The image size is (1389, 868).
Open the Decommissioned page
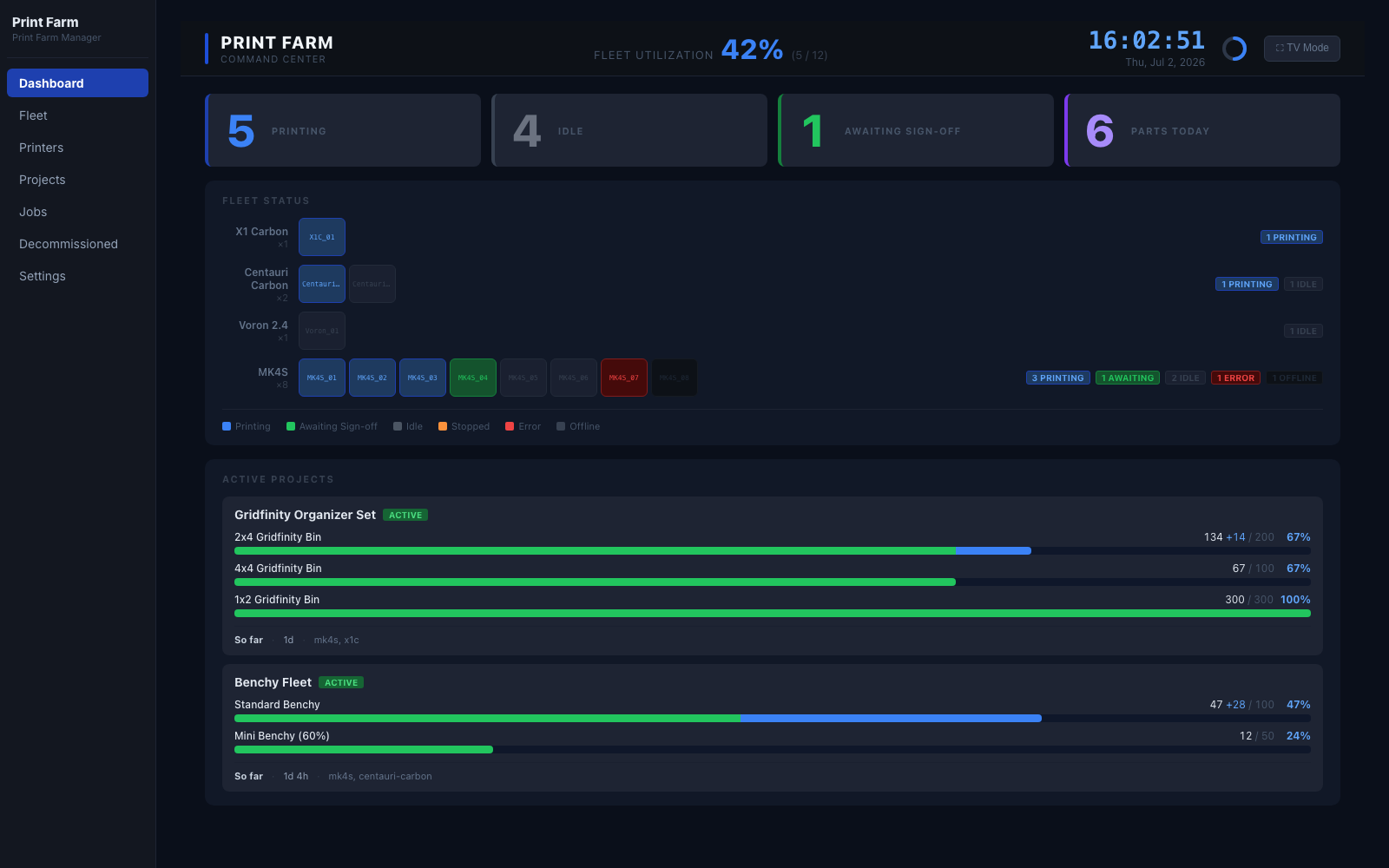coord(77,244)
